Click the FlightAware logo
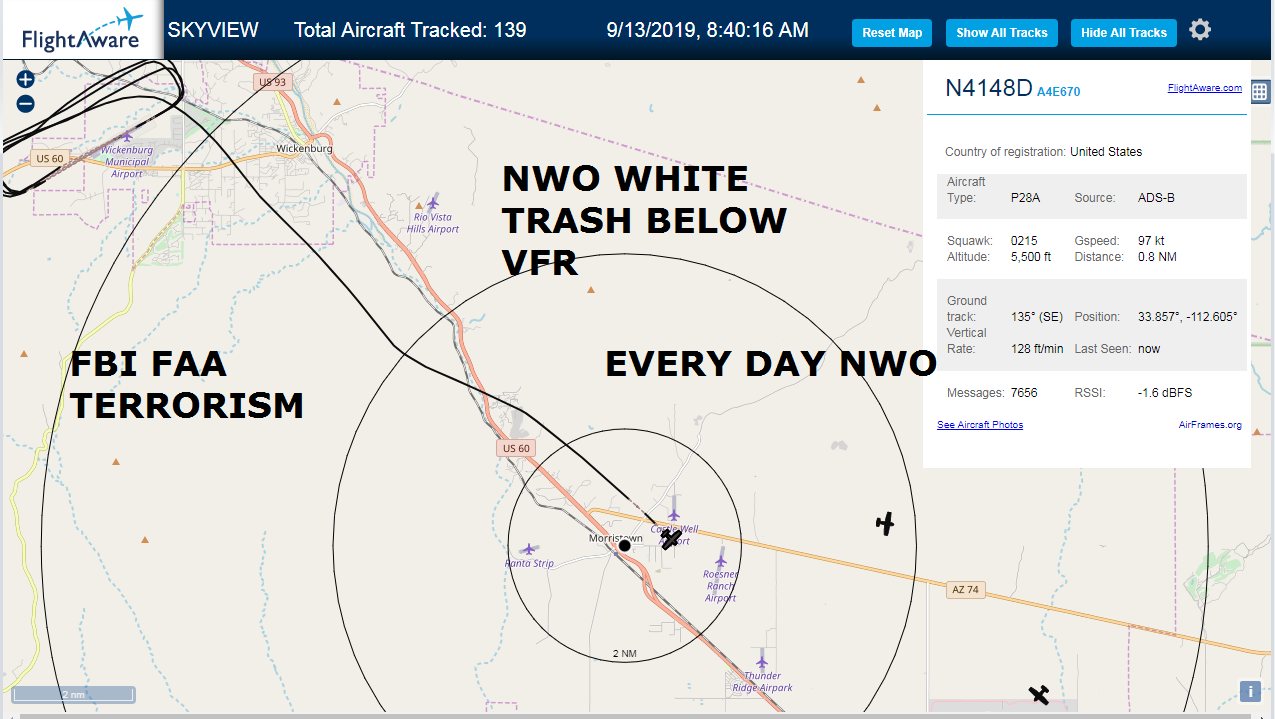The height and width of the screenshot is (719, 1275). point(82,30)
